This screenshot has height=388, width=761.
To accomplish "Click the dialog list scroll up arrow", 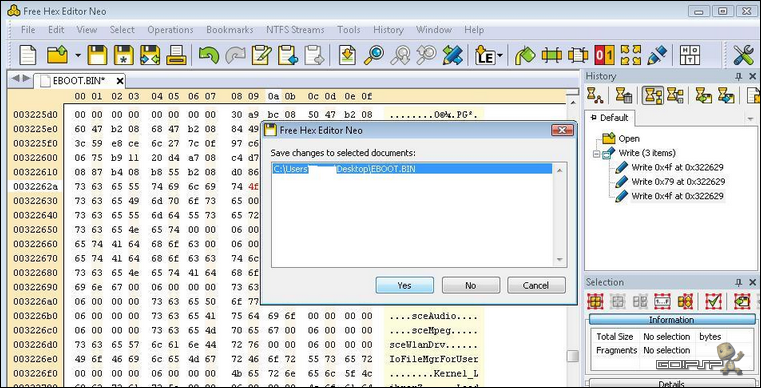I will pyautogui.click(x=559, y=169).
